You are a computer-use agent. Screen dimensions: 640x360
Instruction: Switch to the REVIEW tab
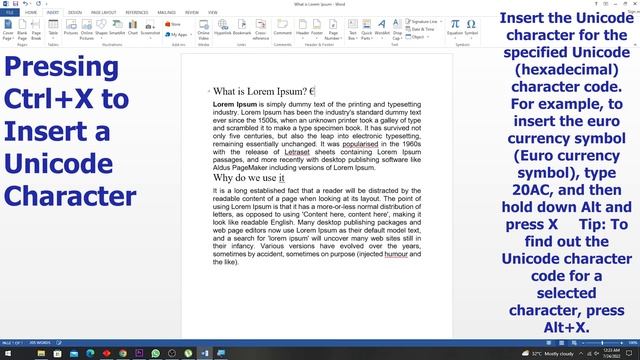[192, 13]
